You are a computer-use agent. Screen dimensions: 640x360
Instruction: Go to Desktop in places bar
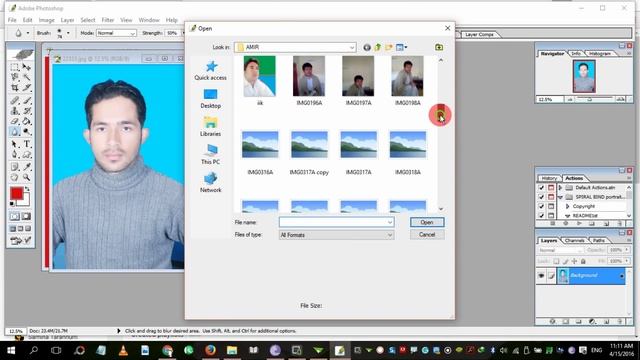(x=211, y=98)
